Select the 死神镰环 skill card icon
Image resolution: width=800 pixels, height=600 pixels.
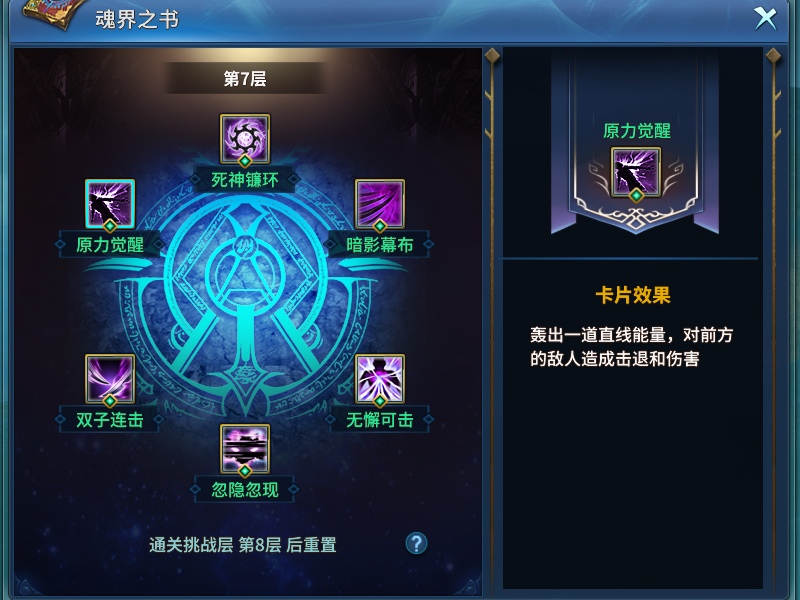point(245,139)
